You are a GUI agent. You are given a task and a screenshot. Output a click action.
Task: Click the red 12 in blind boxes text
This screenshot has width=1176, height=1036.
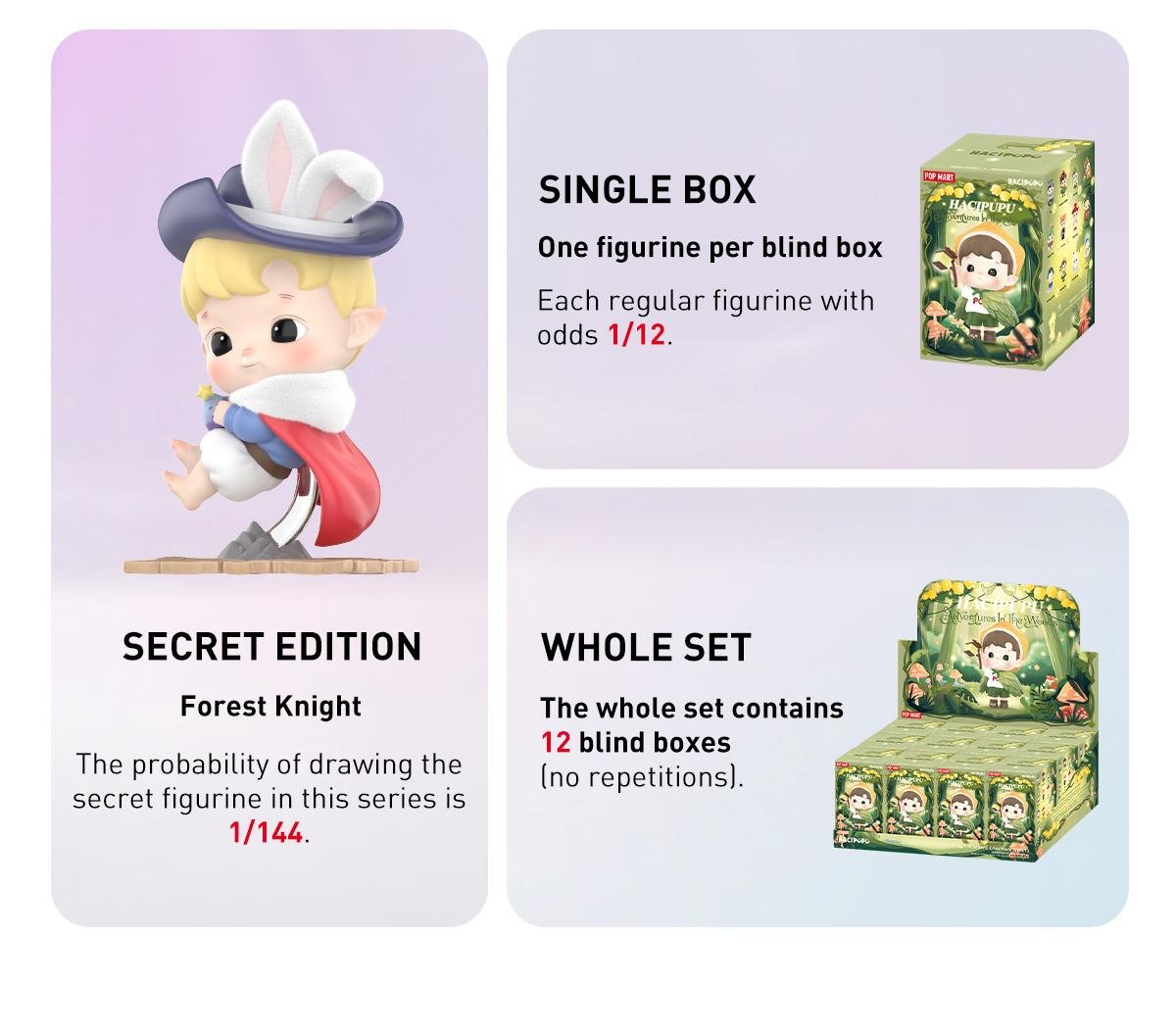556,742
